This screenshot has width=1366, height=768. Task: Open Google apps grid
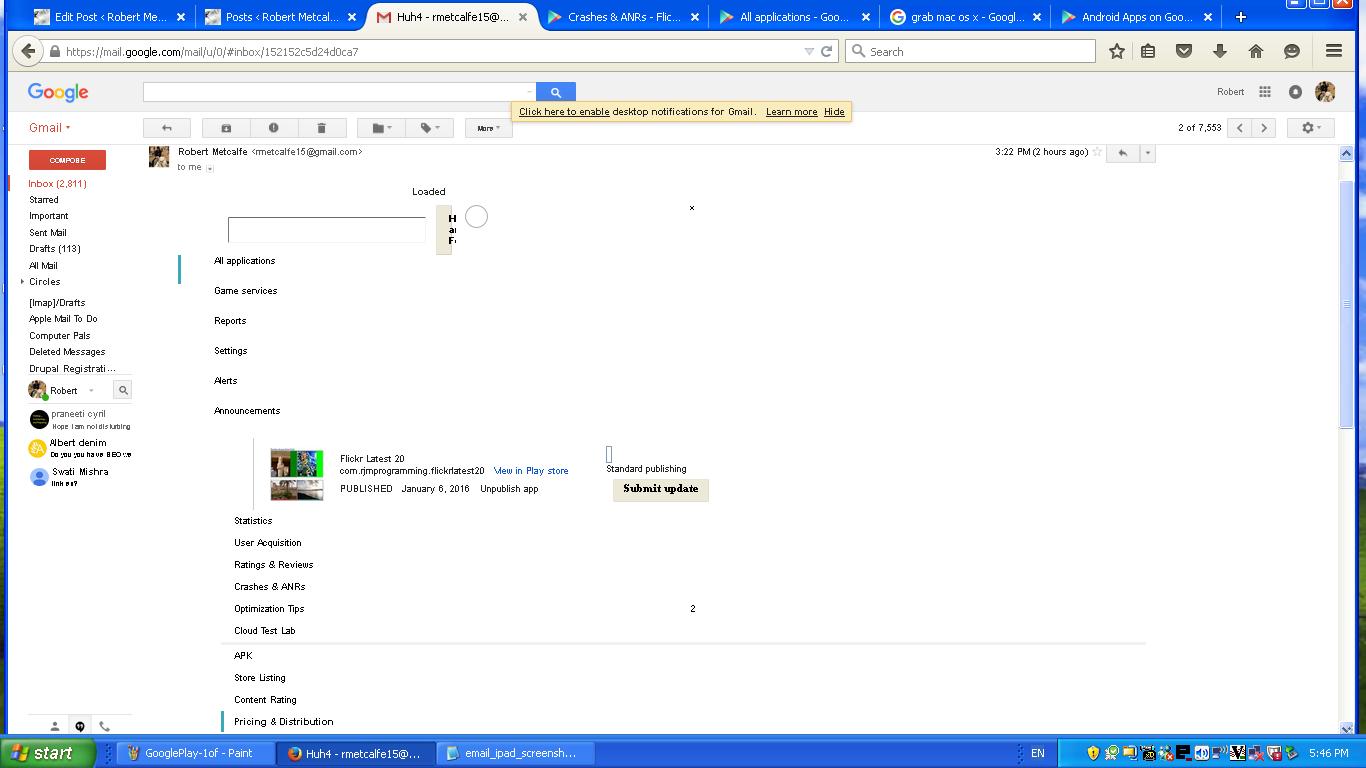(x=1264, y=92)
